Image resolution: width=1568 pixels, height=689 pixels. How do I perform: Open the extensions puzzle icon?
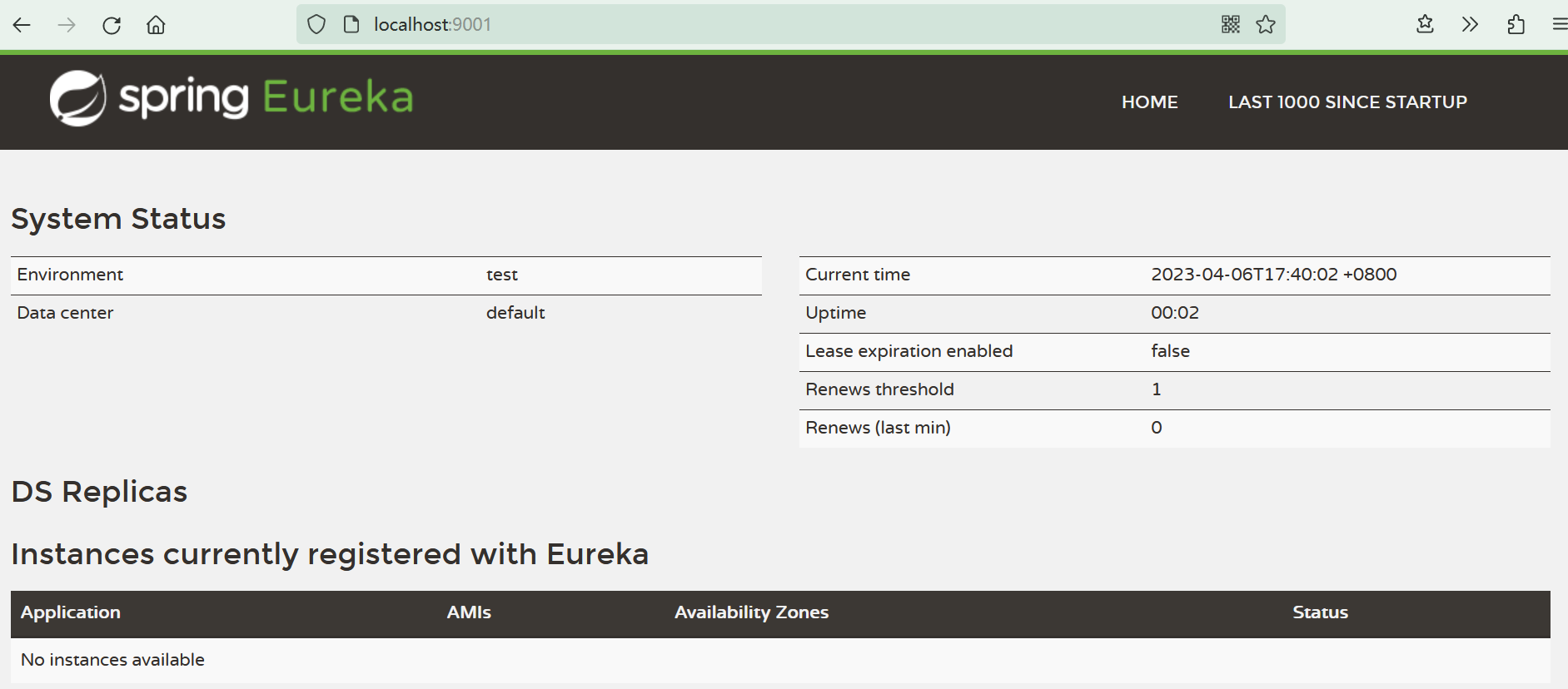pos(1516,25)
